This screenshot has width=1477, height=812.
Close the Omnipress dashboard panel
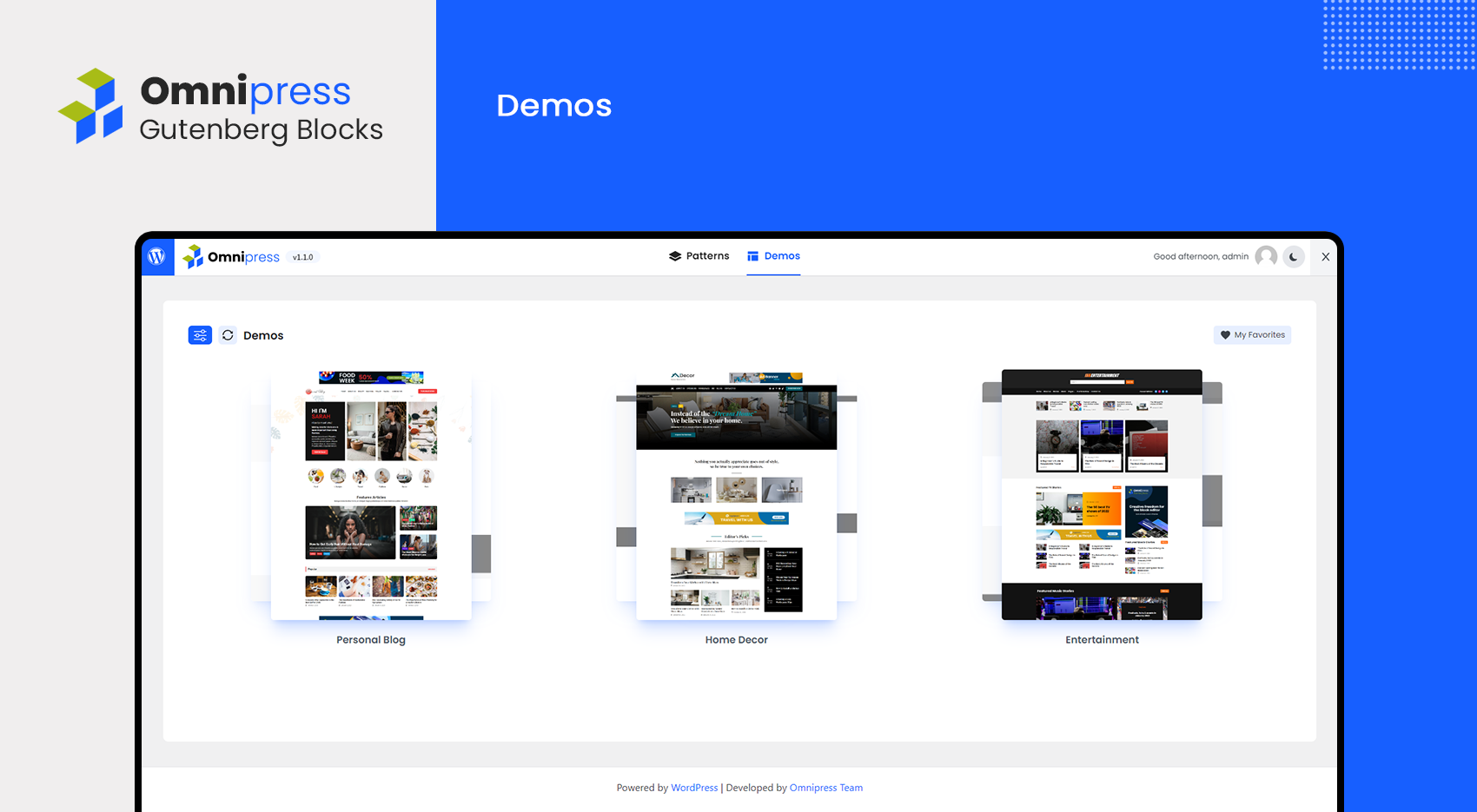(1325, 257)
